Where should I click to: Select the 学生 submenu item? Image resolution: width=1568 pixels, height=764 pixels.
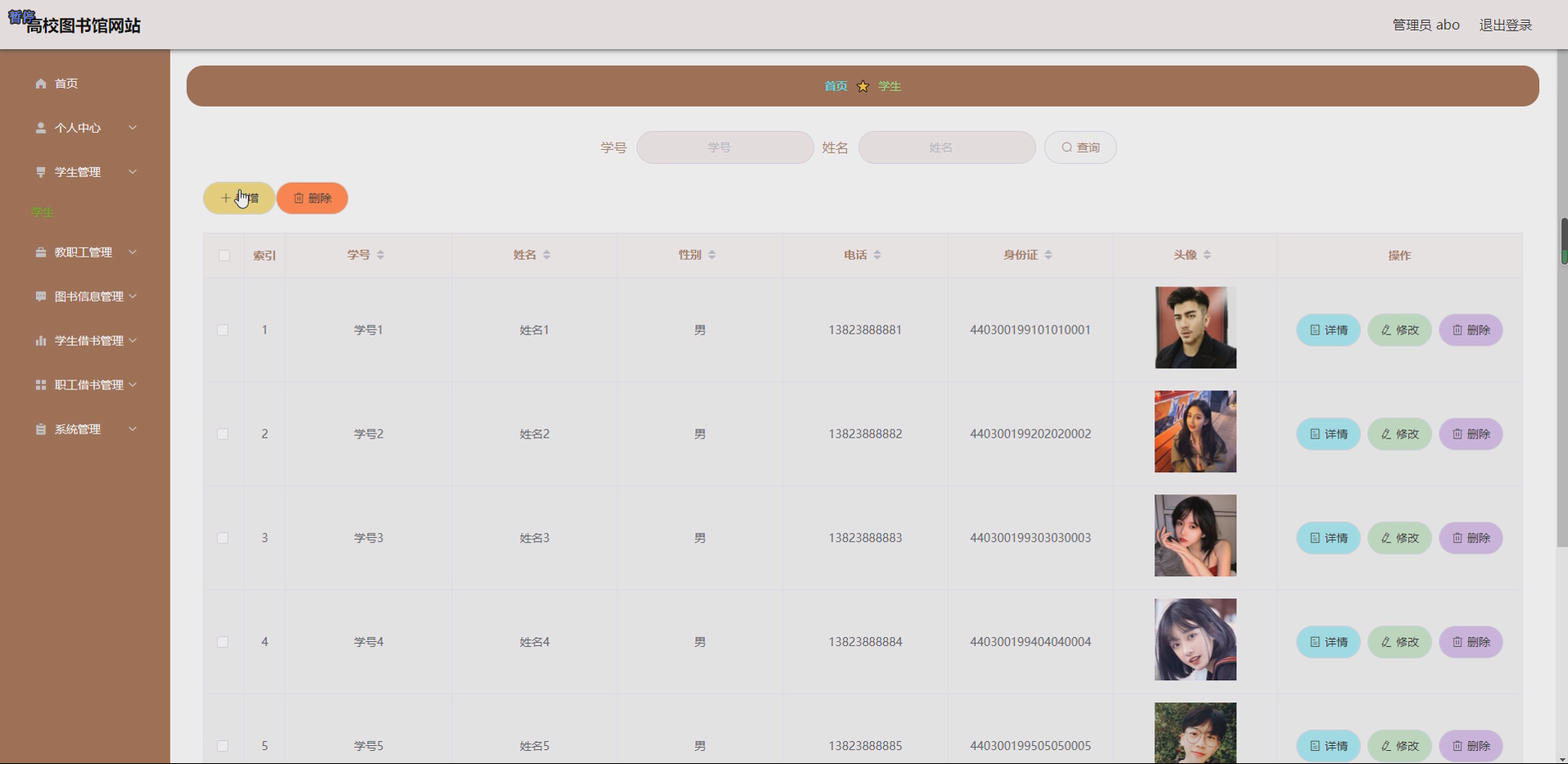point(43,213)
